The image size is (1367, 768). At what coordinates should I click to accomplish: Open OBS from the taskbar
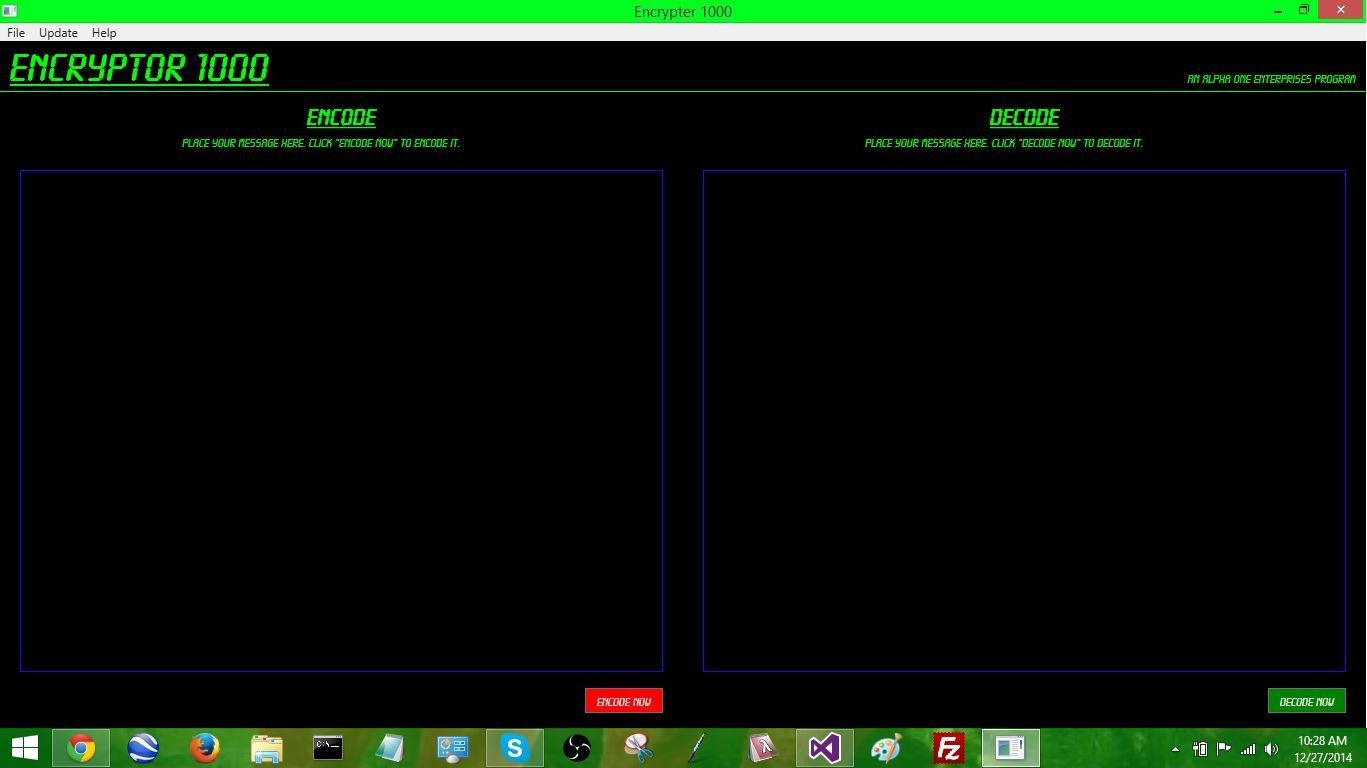[x=576, y=747]
